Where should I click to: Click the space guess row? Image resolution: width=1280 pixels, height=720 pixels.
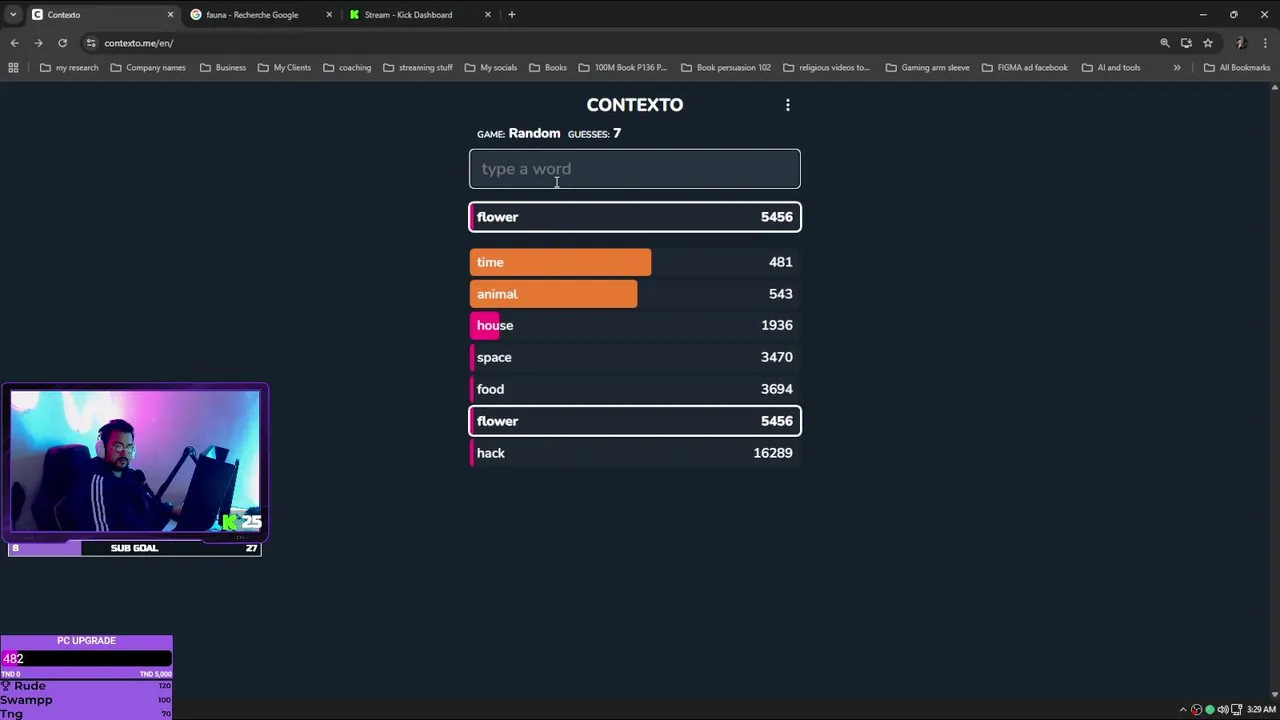[x=635, y=357]
